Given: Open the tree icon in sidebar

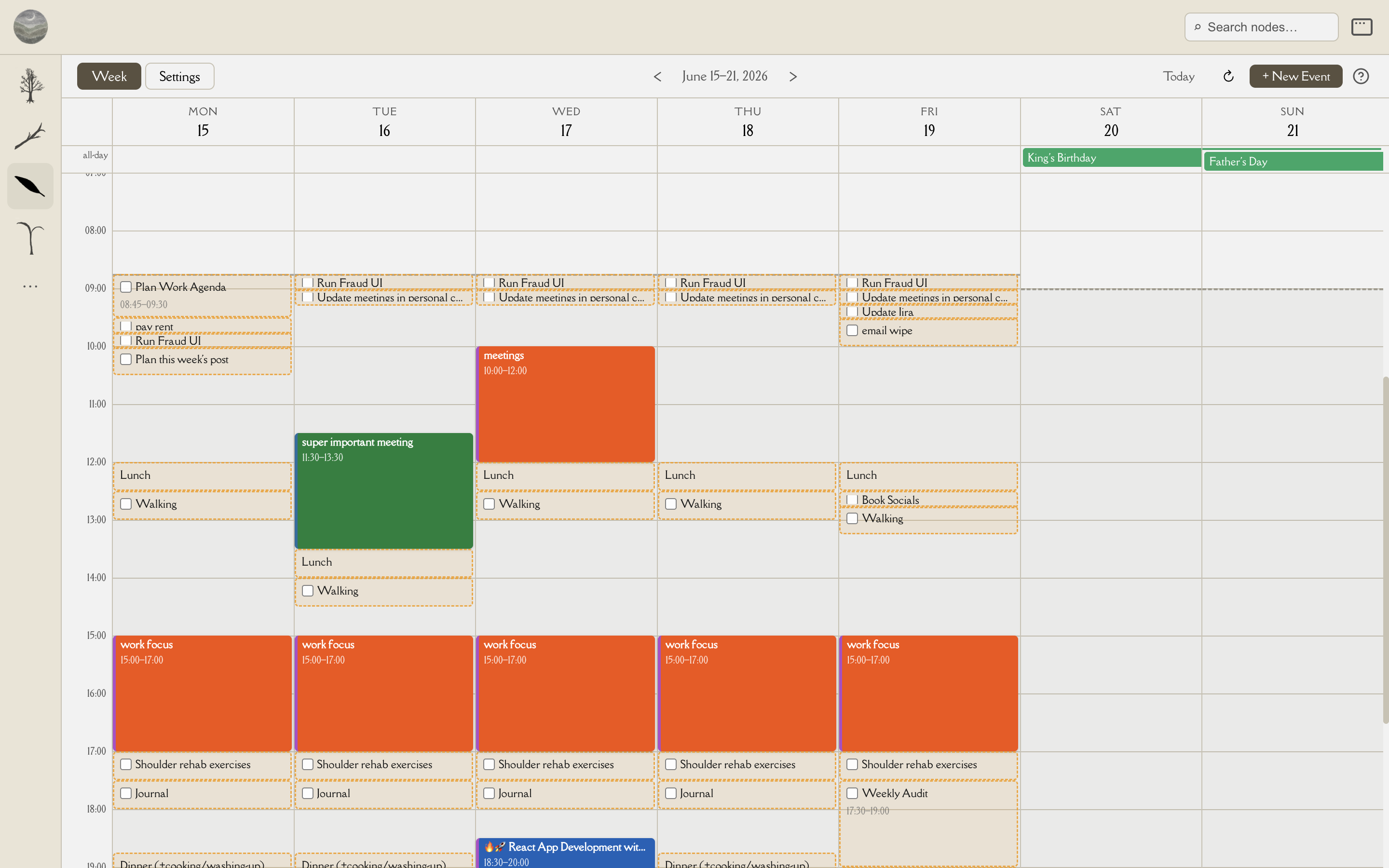Looking at the screenshot, I should 30,85.
